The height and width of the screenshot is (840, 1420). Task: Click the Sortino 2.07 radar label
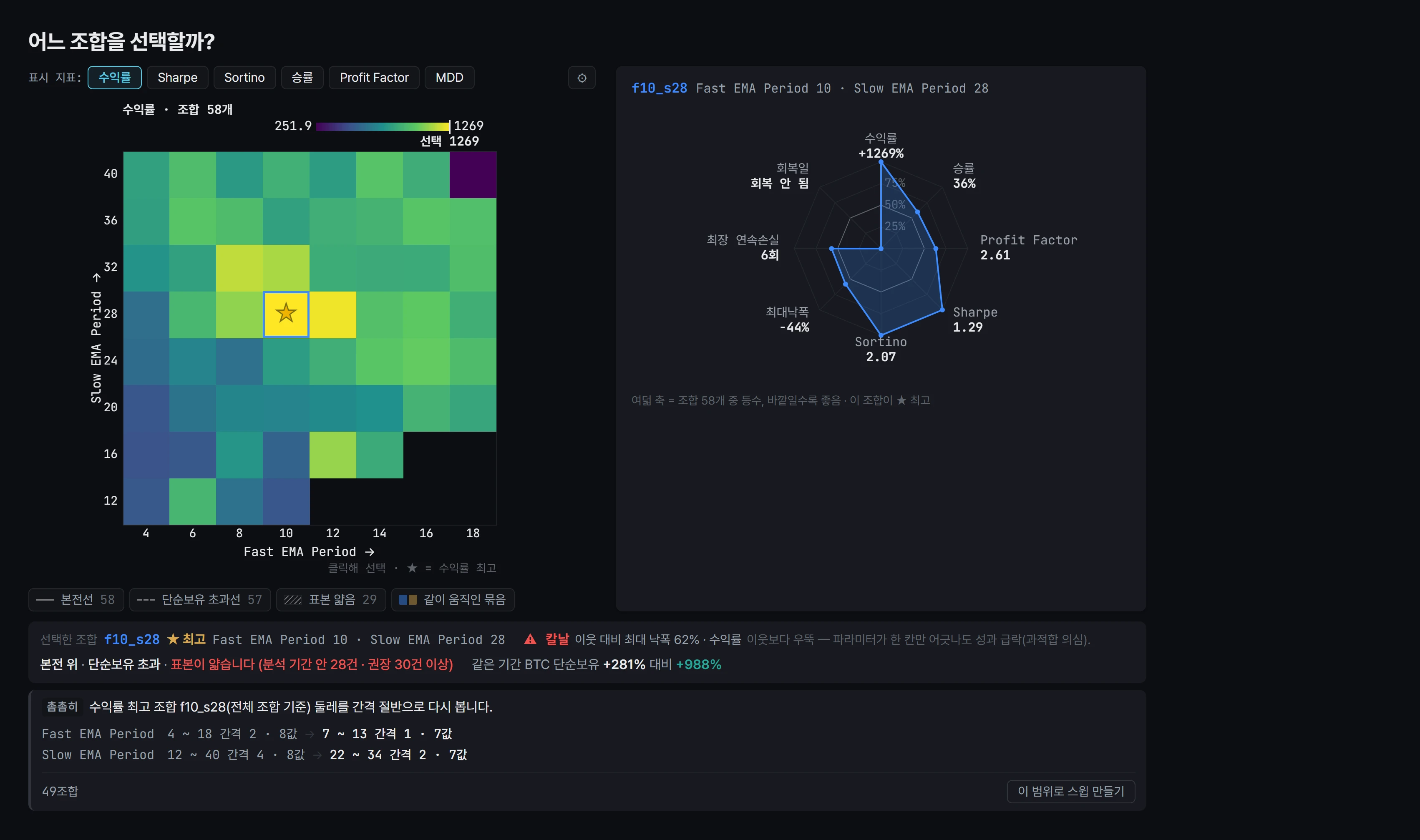point(881,349)
